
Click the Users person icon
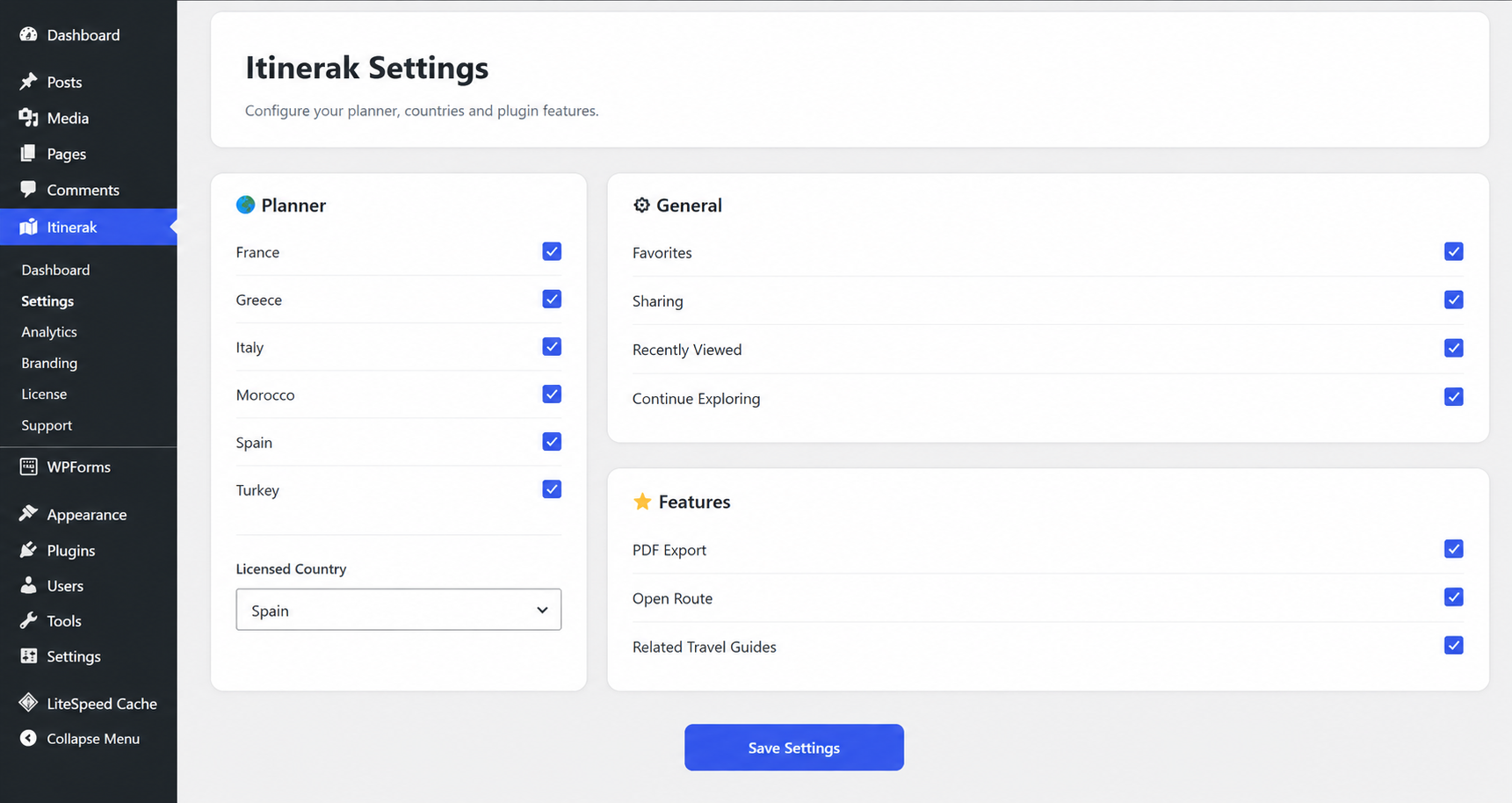point(28,585)
